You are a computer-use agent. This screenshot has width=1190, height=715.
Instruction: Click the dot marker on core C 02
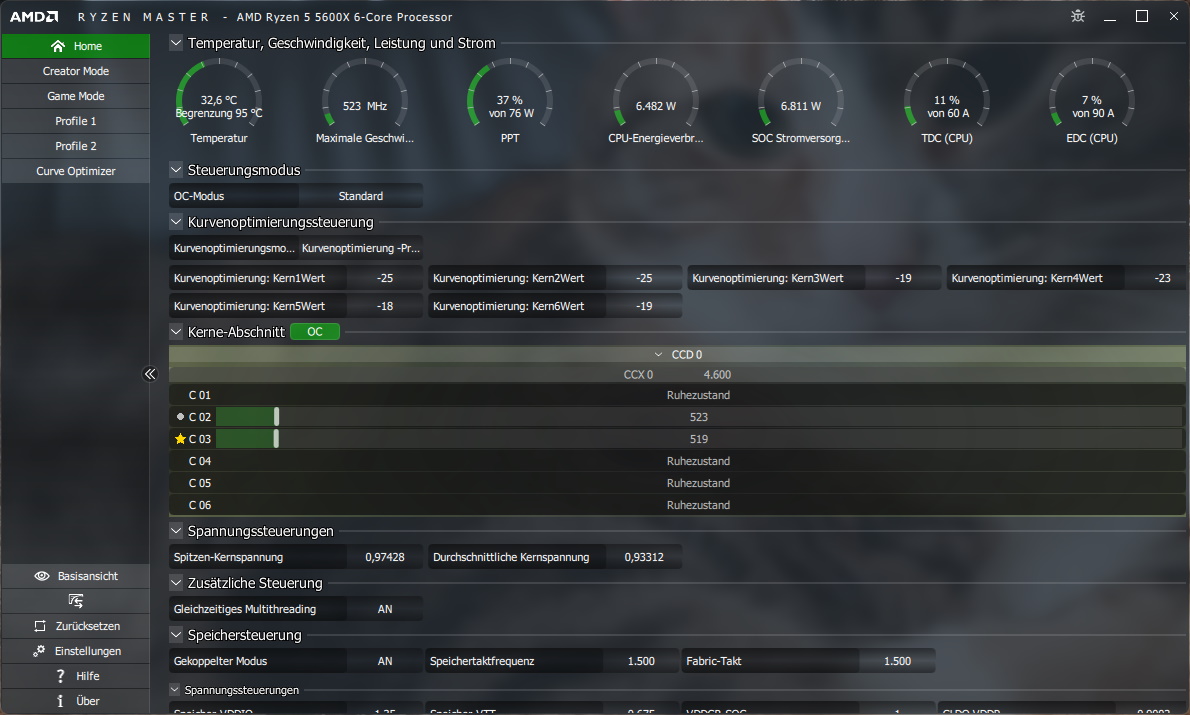click(x=180, y=417)
